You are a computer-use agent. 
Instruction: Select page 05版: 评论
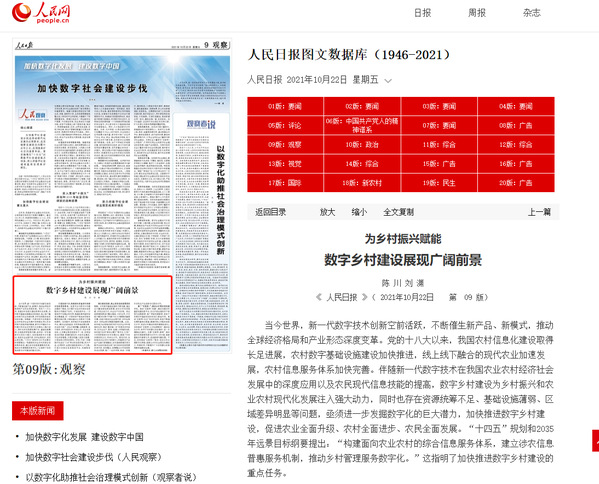[x=285, y=125]
